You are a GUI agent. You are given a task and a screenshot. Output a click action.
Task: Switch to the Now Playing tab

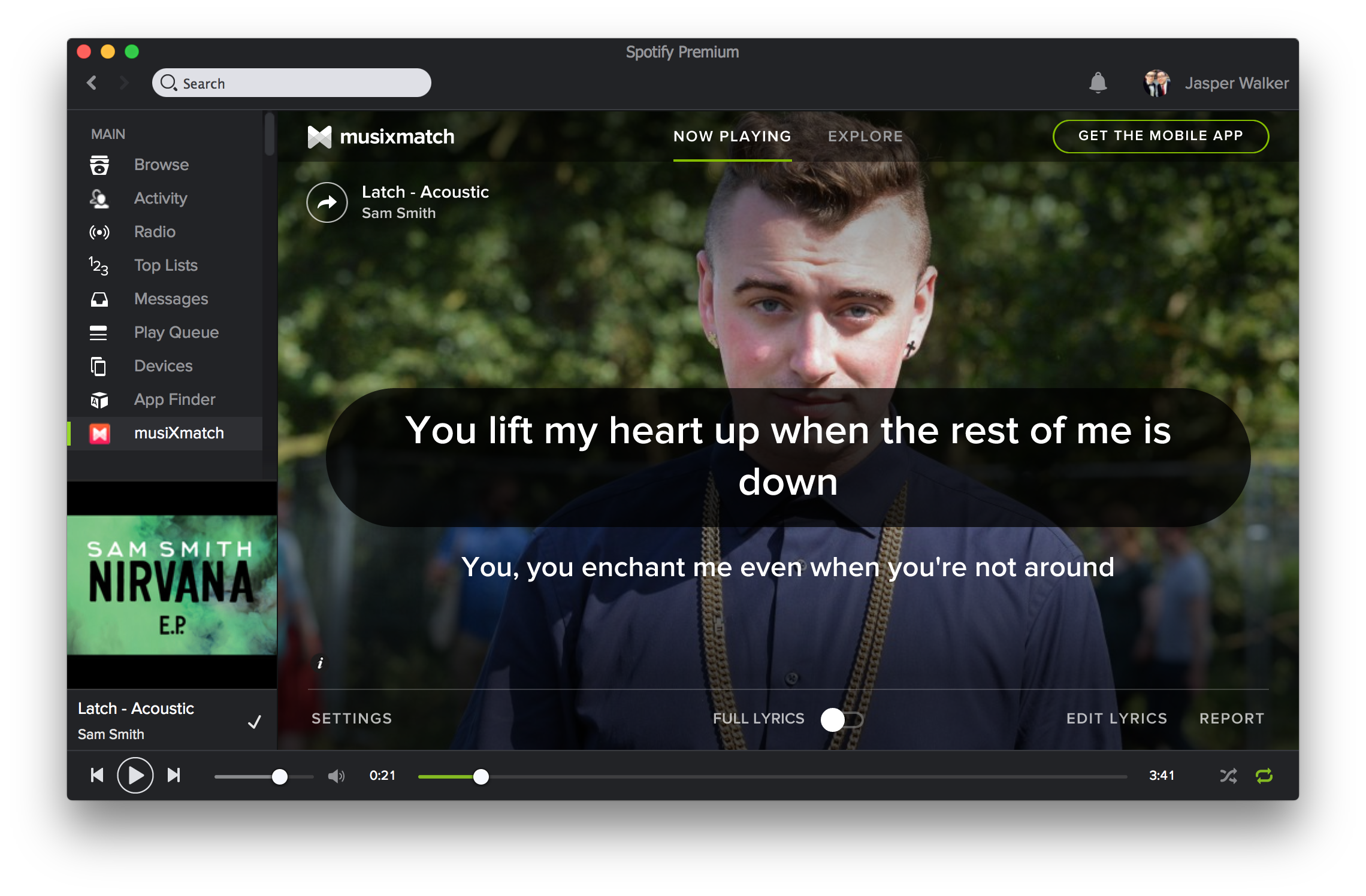(732, 137)
